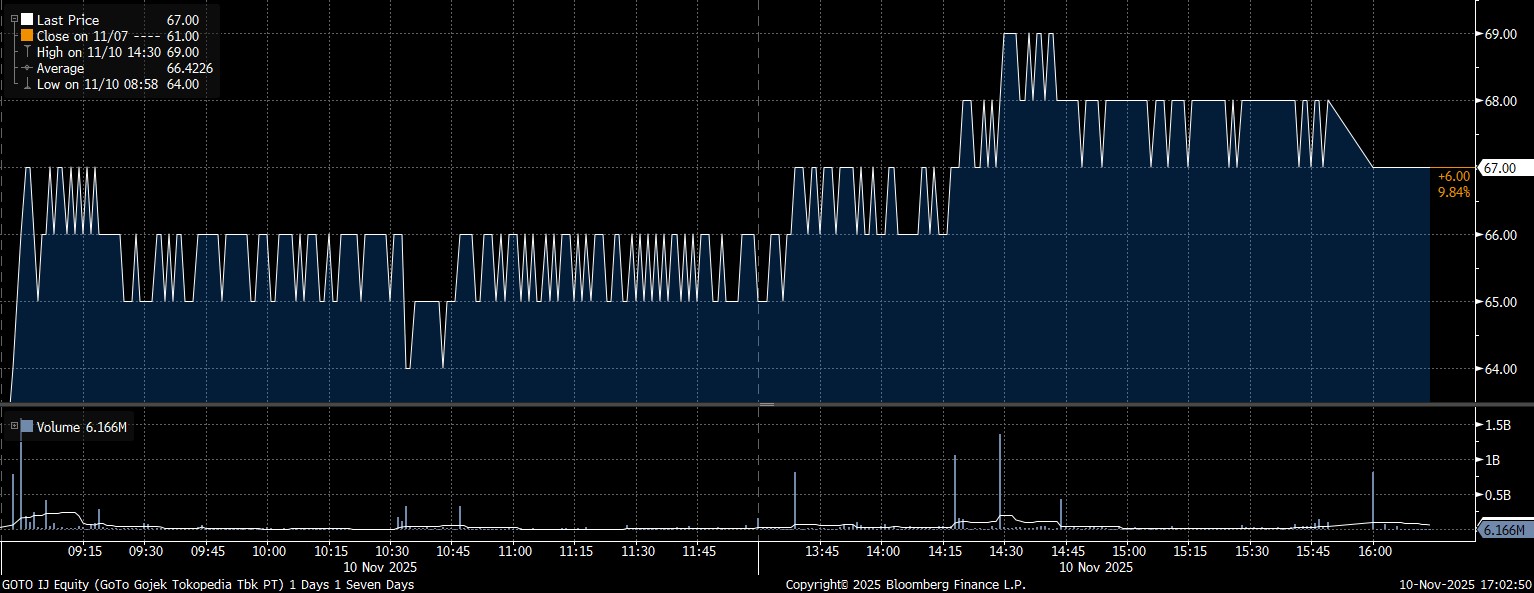Select the Average line icon in legend
This screenshot has height=593, width=1534.
27,68
